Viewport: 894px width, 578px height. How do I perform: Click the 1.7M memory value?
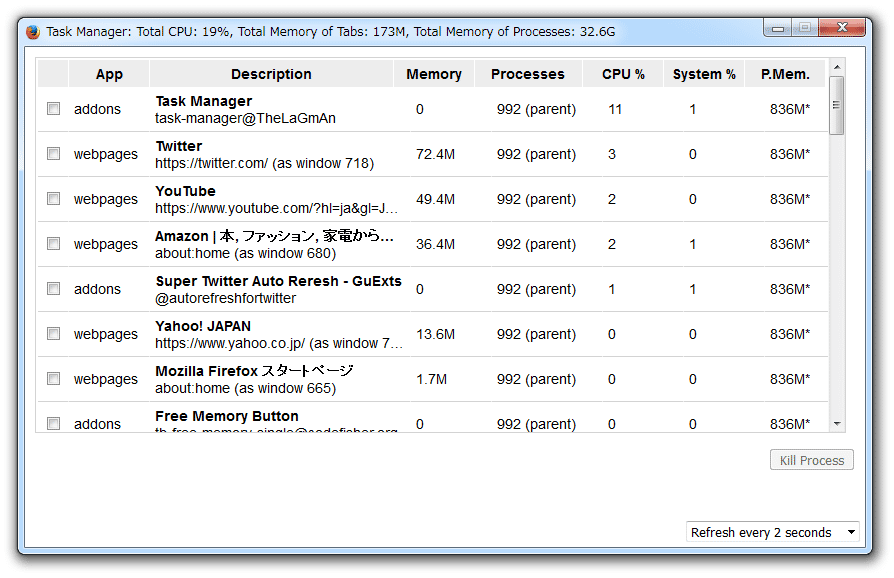click(x=432, y=379)
